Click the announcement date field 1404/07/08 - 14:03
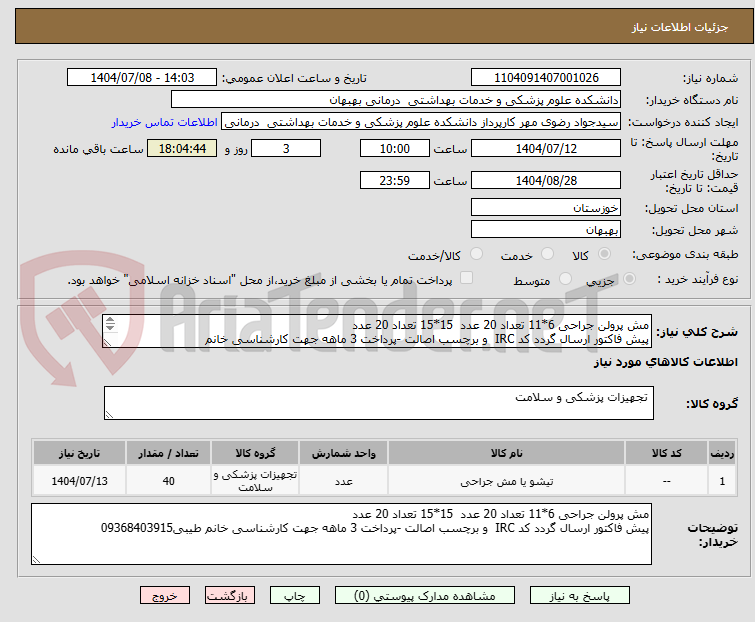 point(142,78)
